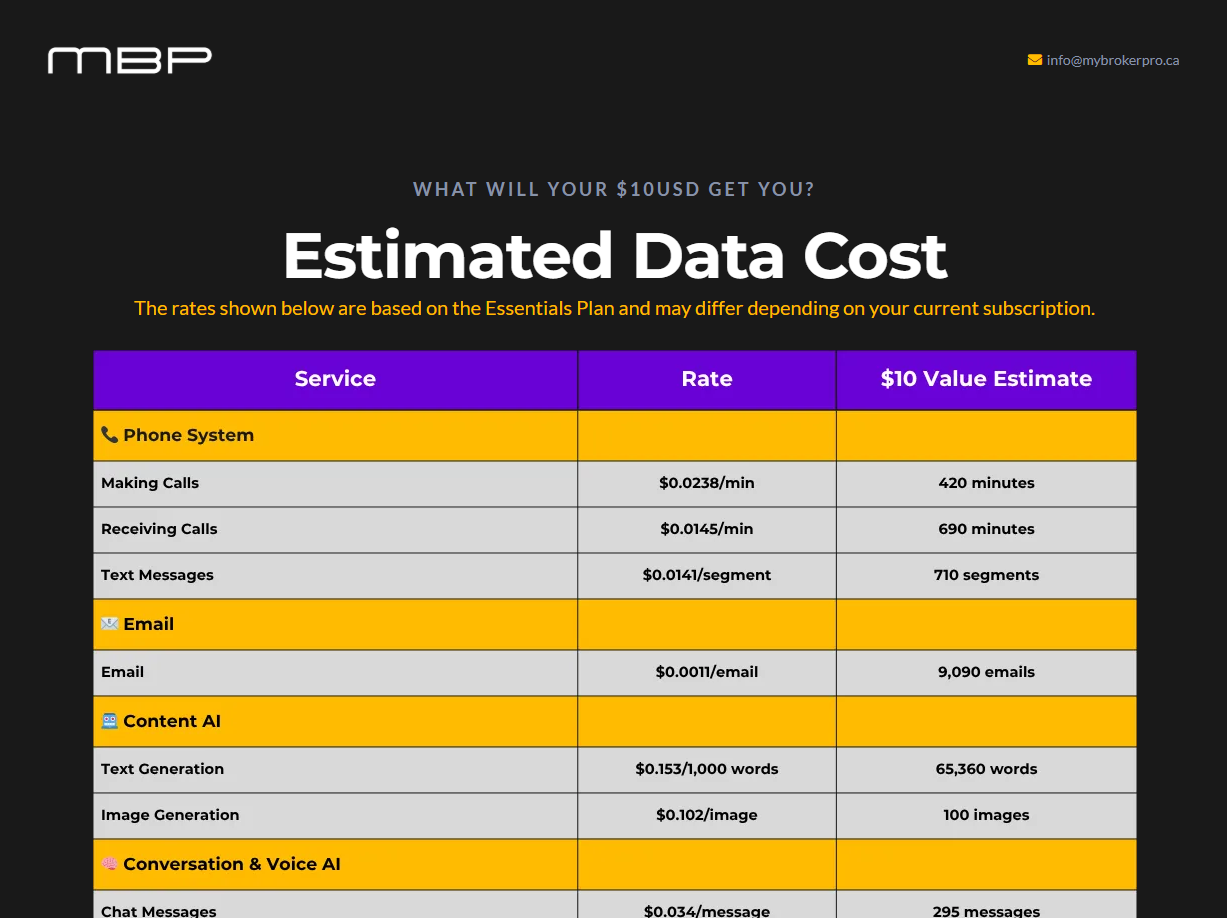Click the $10 Value Estimate header
Viewport: 1227px width, 918px height.
tap(986, 379)
